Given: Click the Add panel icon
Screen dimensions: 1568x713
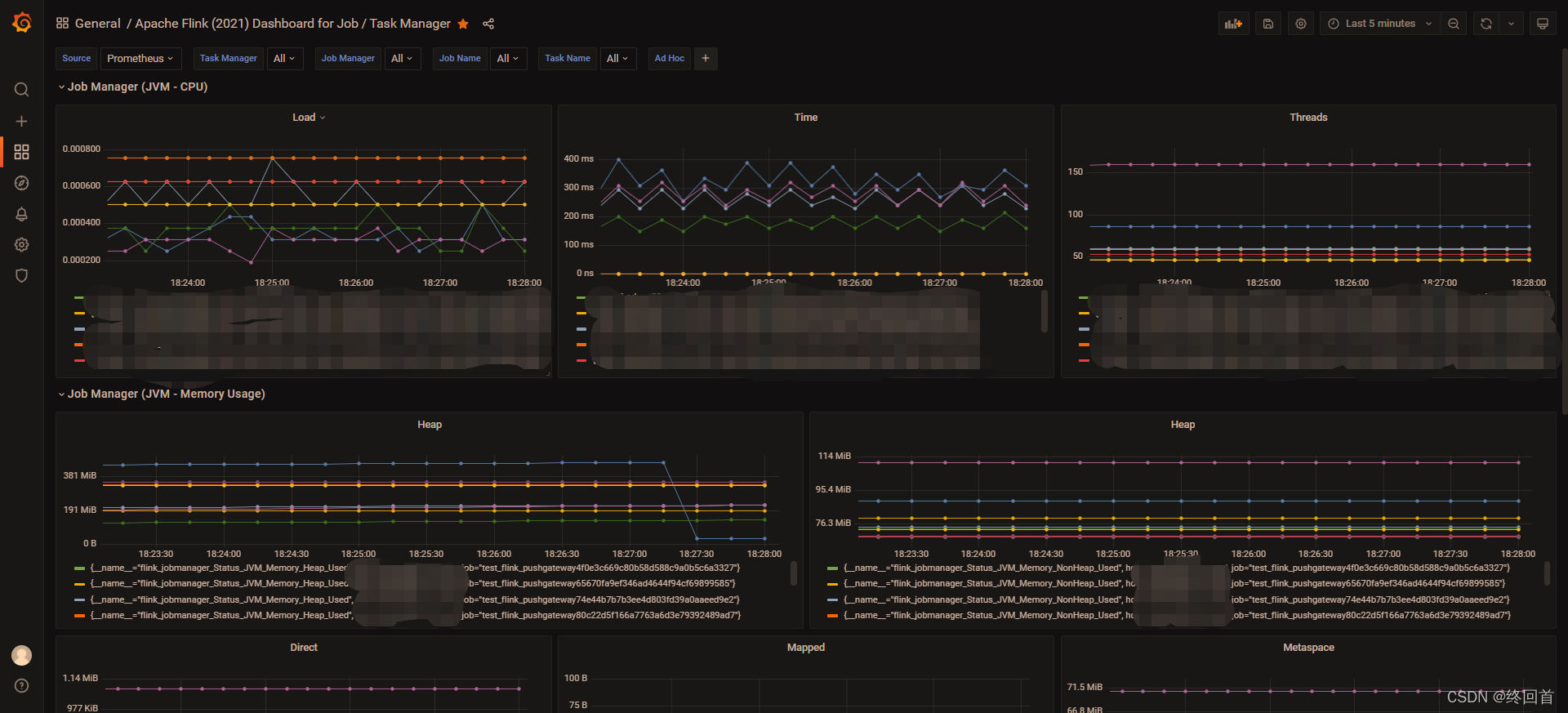Looking at the screenshot, I should click(x=1234, y=24).
